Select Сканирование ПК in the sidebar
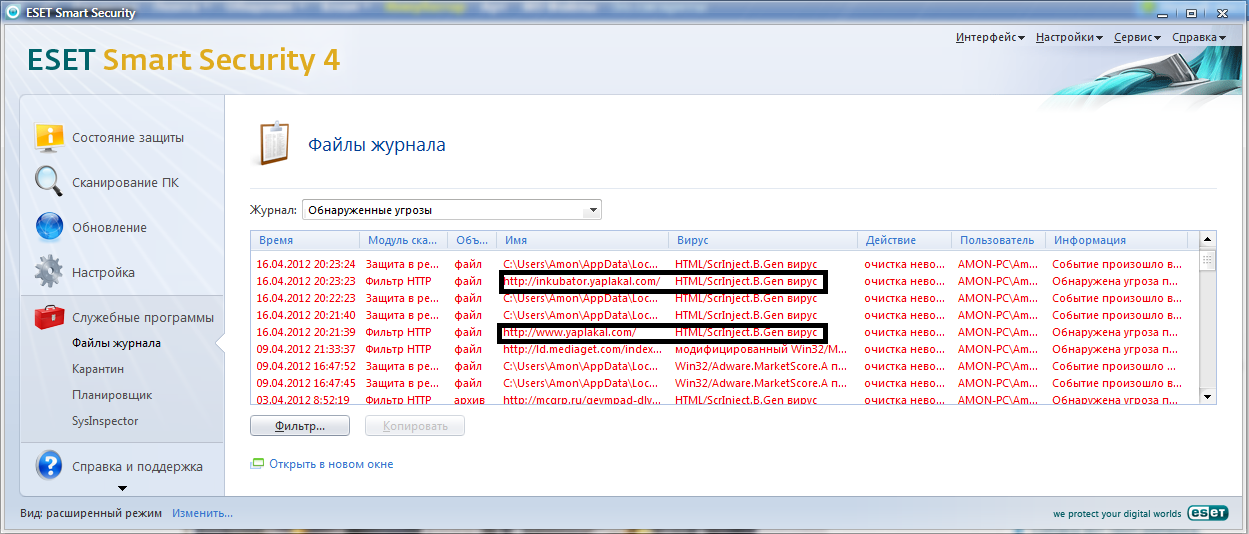The image size is (1249, 534). click(126, 183)
